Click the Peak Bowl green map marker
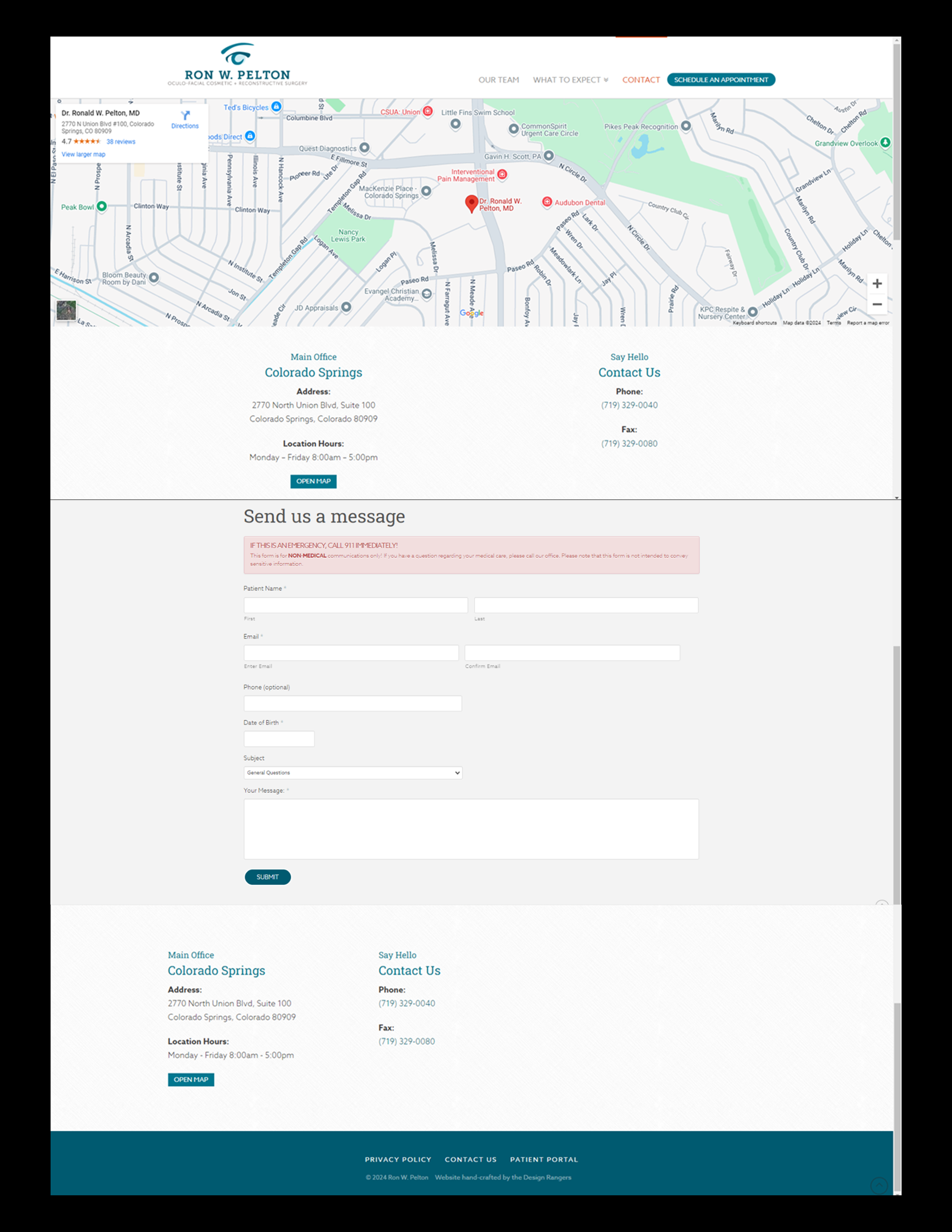This screenshot has height=1232, width=952. (x=102, y=206)
